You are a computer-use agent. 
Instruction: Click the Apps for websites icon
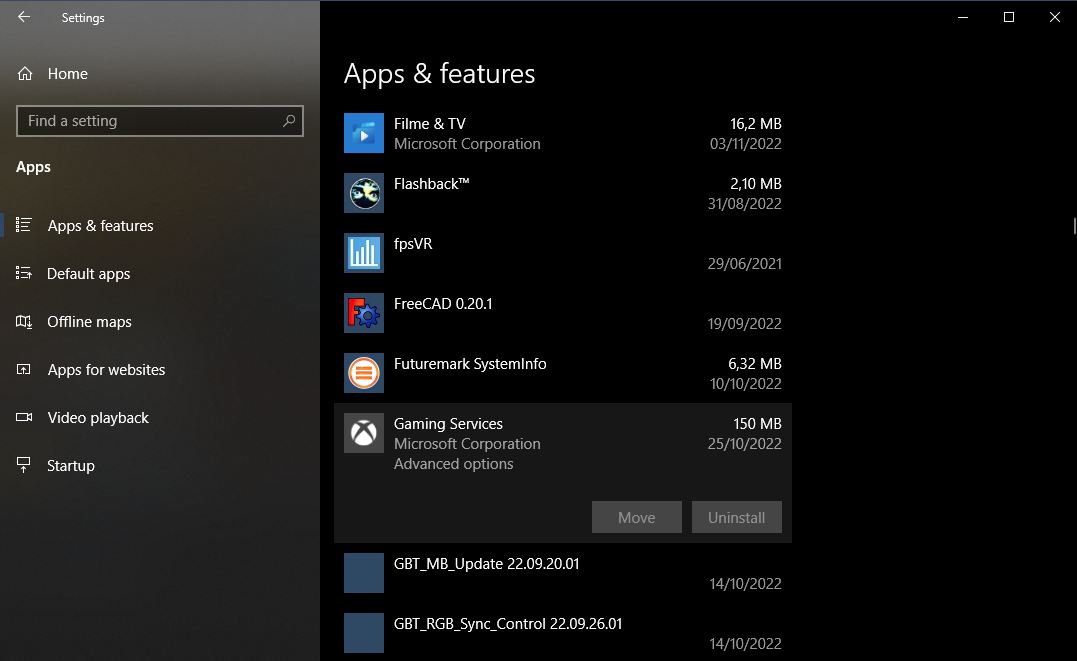pos(24,369)
